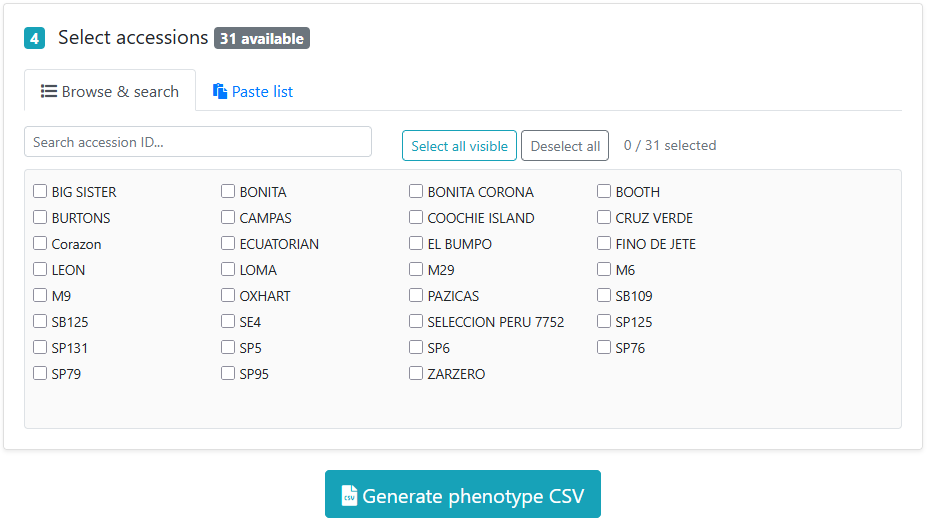Screen dimensions: 927x524
Task: Check the ZARZERO accession checkbox
Action: point(416,373)
